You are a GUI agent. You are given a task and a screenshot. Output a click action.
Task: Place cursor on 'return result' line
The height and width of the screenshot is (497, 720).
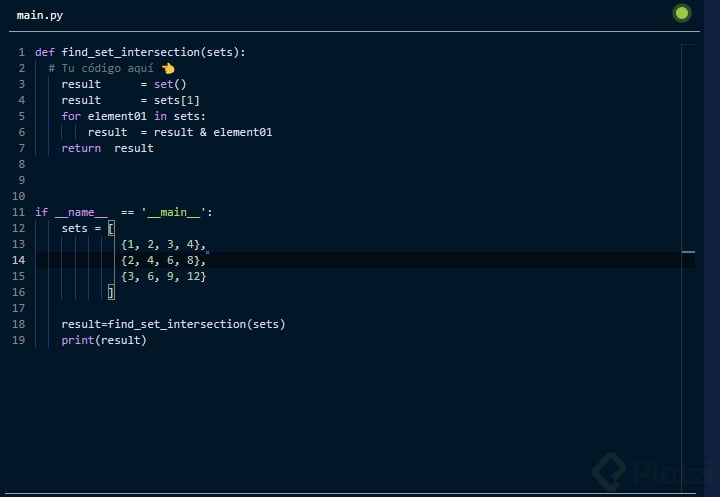click(107, 148)
